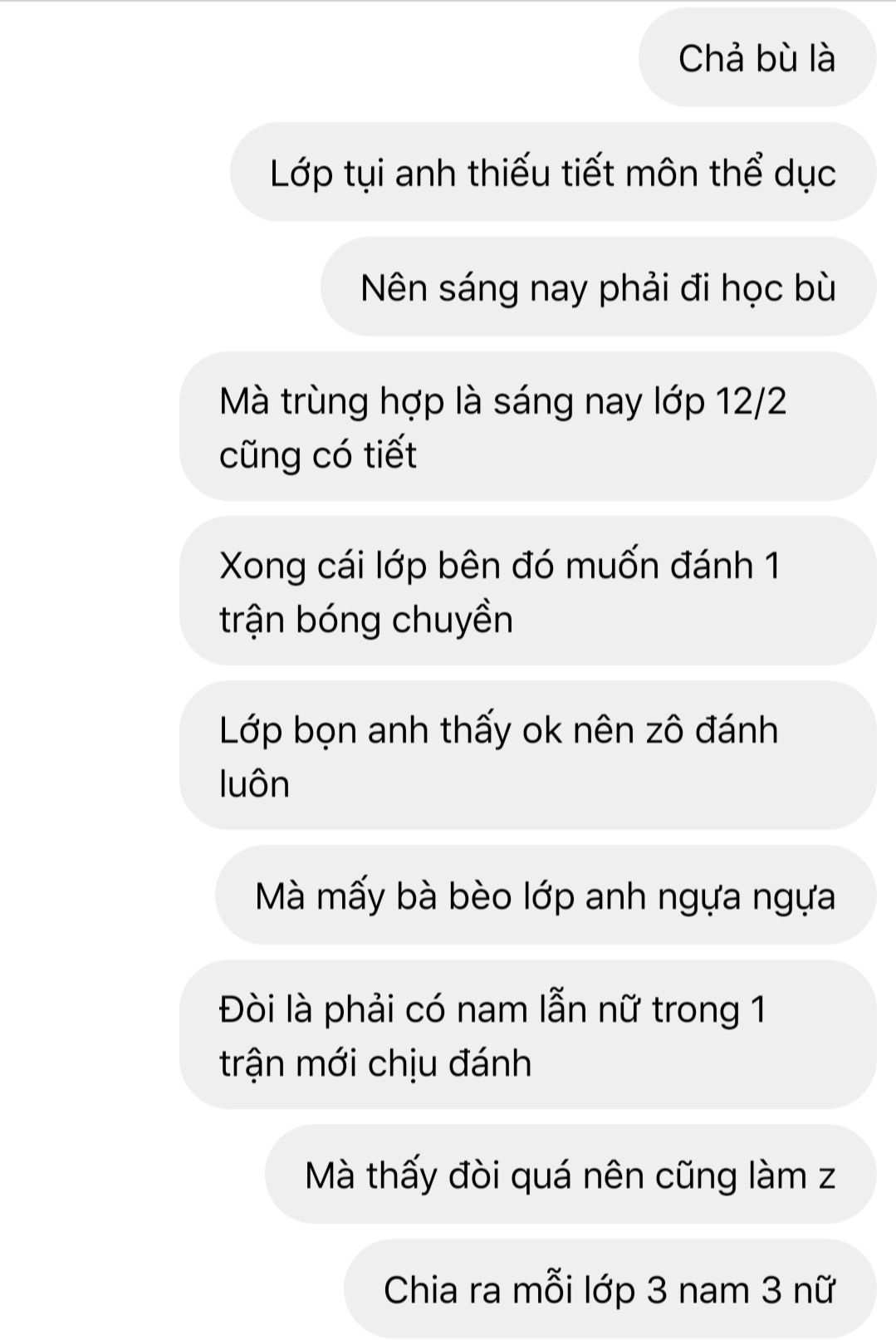The height and width of the screenshot is (1340, 896).
Task: Click 'trận mới chịu đánh' line of text
Action: (x=375, y=1065)
